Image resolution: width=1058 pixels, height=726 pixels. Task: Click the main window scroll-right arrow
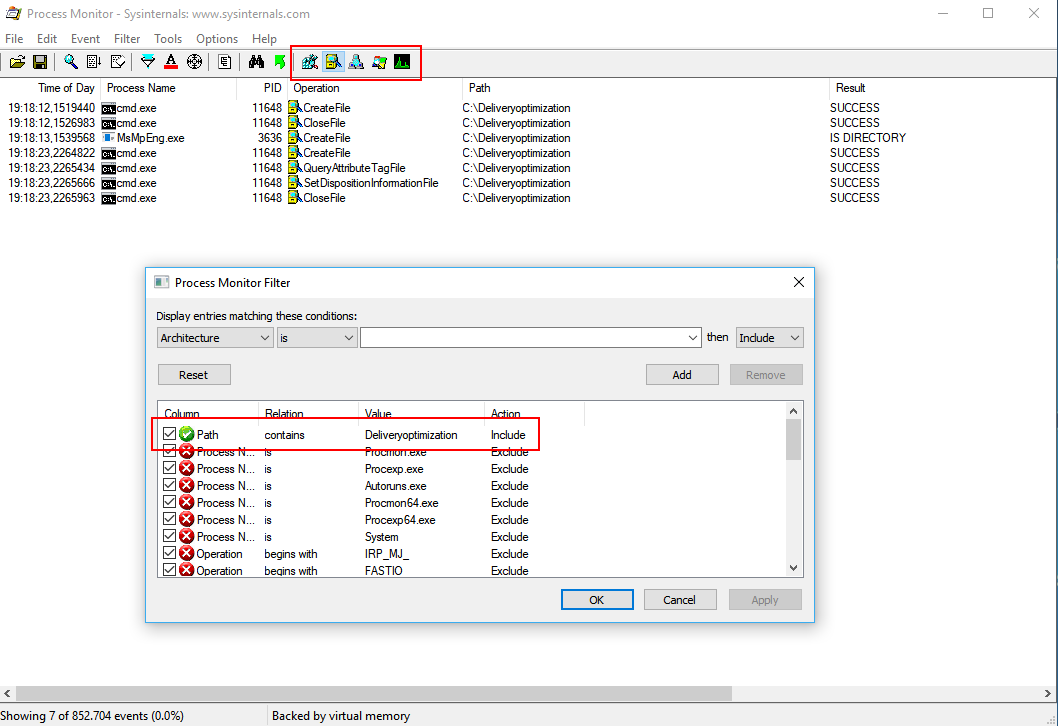click(x=1048, y=694)
